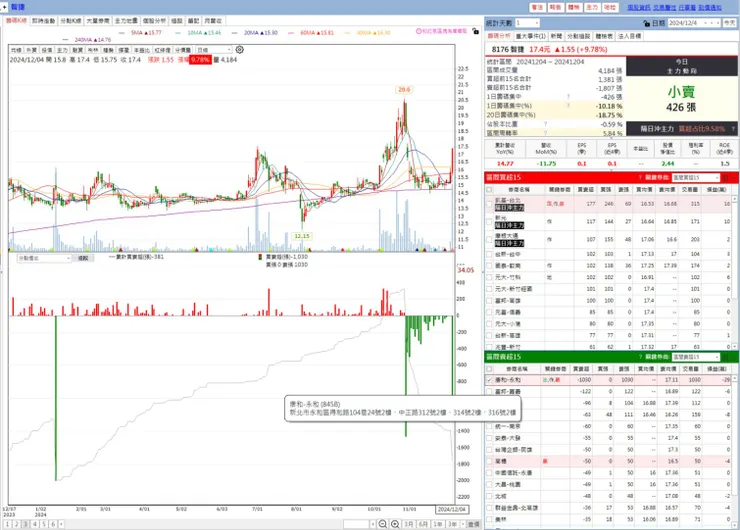The height and width of the screenshot is (530, 740).
Task: Click top red 主力 button
Action: click(x=592, y=7)
